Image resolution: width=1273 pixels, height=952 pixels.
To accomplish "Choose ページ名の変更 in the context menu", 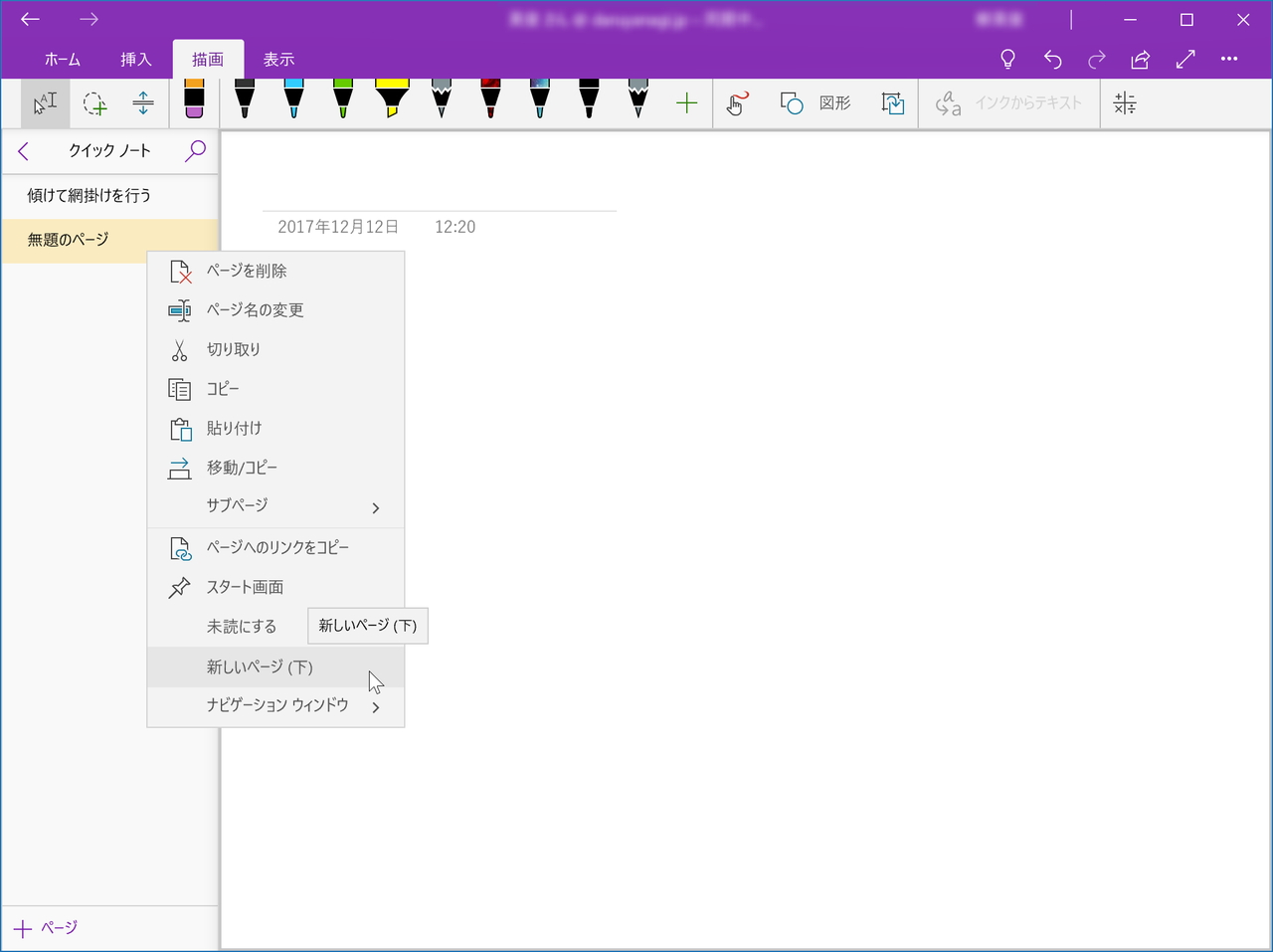I will (x=275, y=310).
